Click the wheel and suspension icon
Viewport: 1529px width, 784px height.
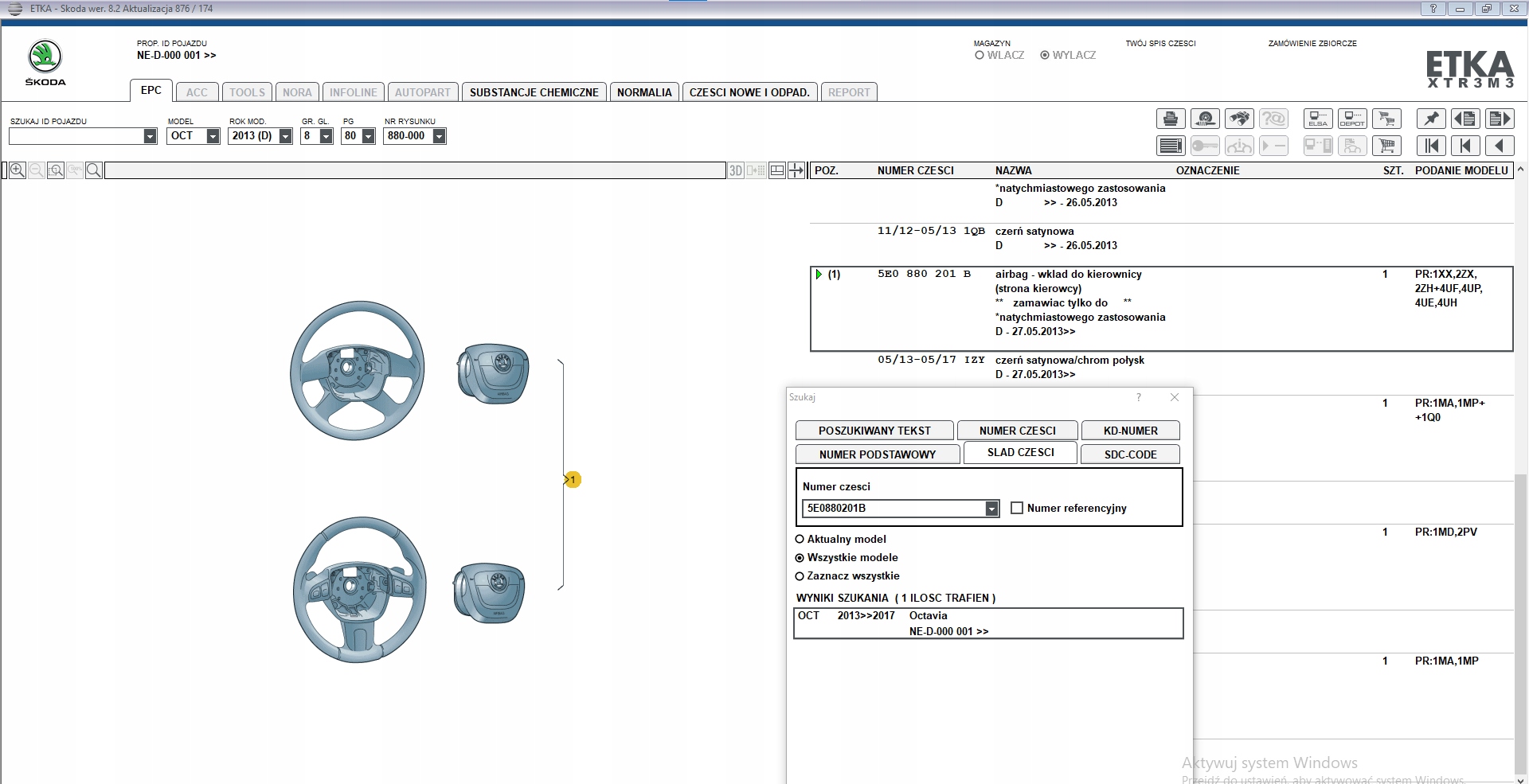1205,119
